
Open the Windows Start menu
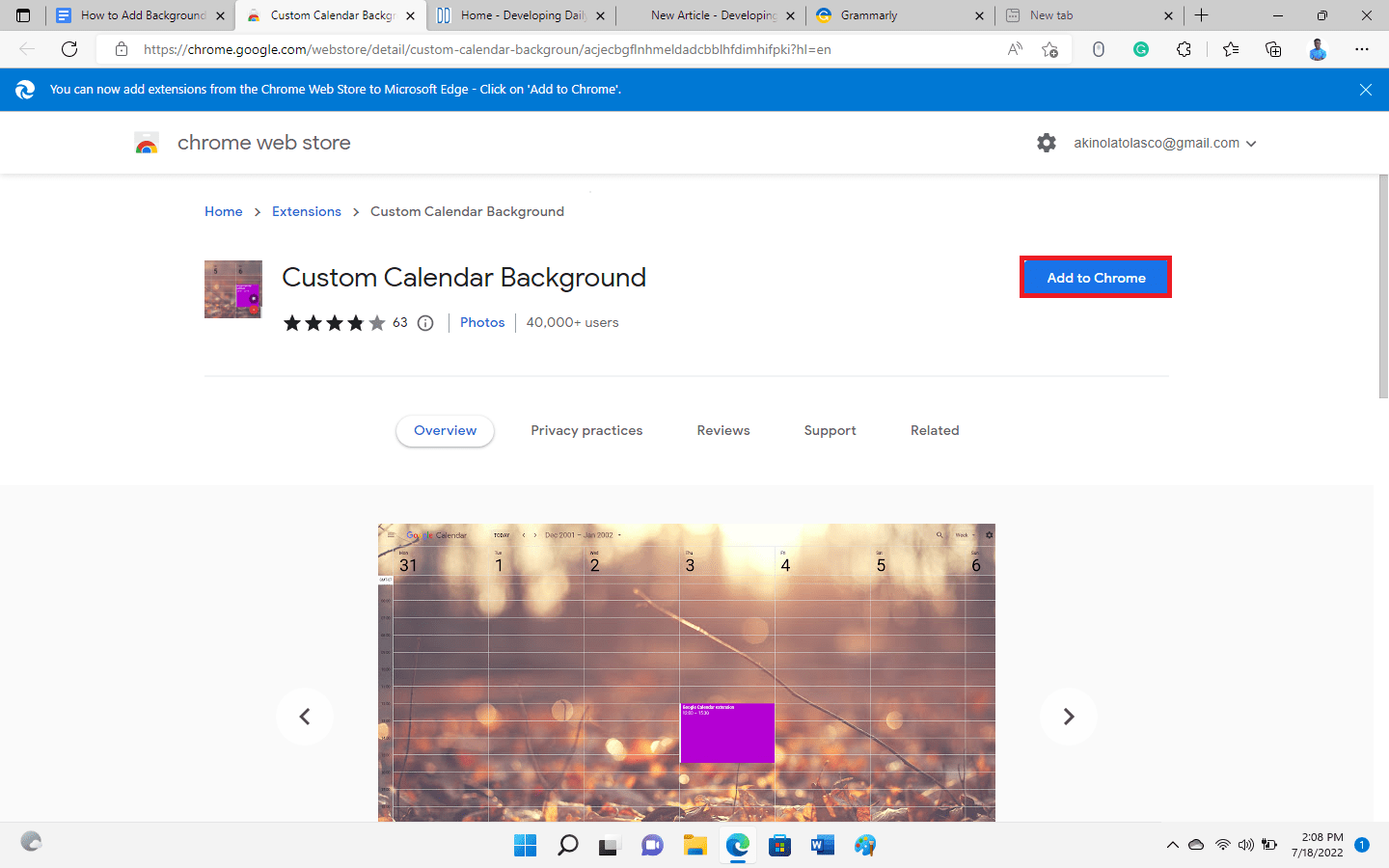(x=526, y=846)
